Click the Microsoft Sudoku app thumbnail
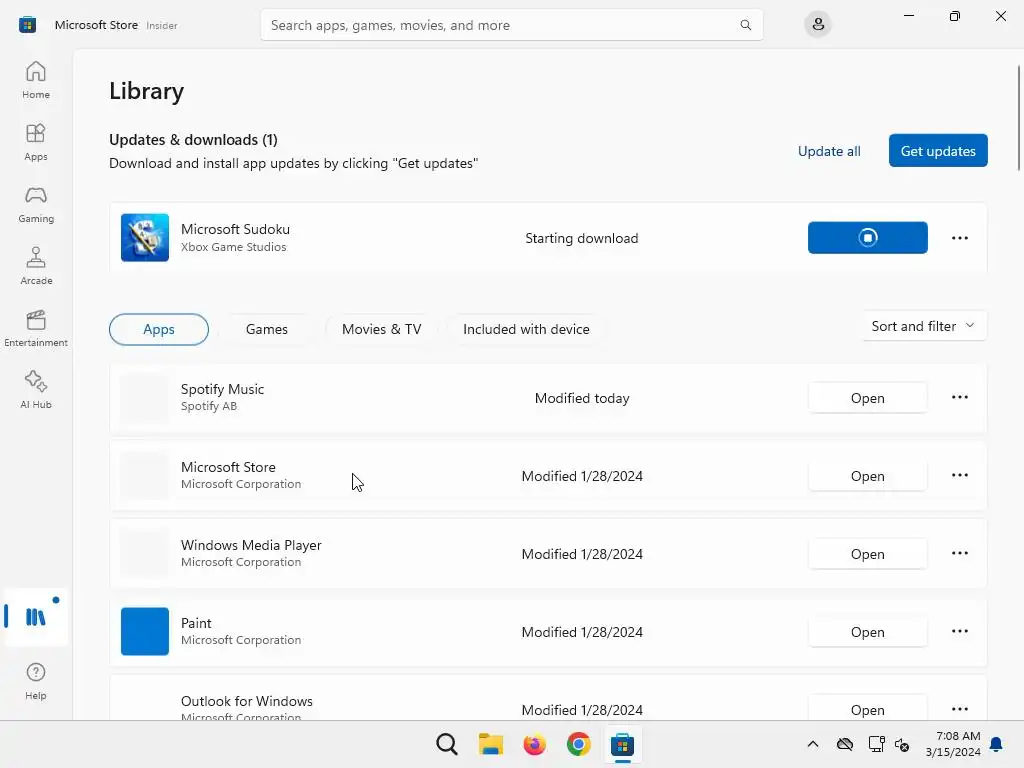The height and width of the screenshot is (768, 1024). (145, 238)
